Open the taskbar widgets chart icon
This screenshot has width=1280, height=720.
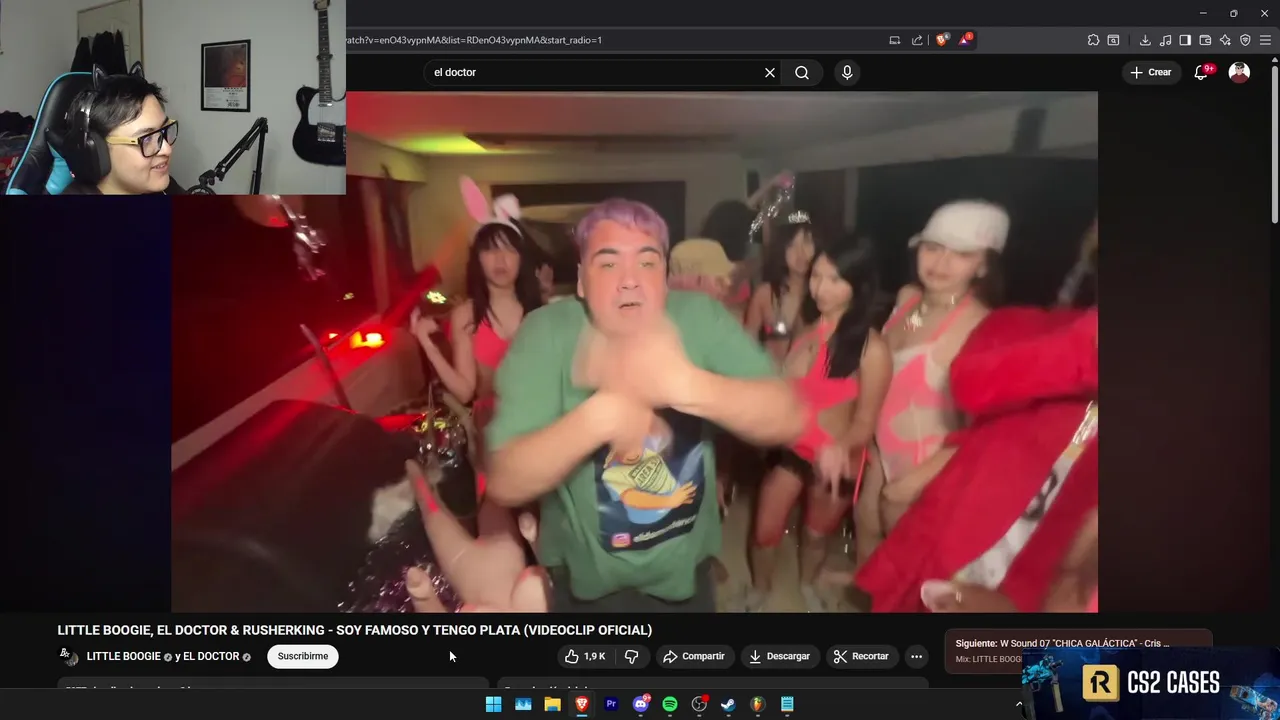pyautogui.click(x=523, y=704)
